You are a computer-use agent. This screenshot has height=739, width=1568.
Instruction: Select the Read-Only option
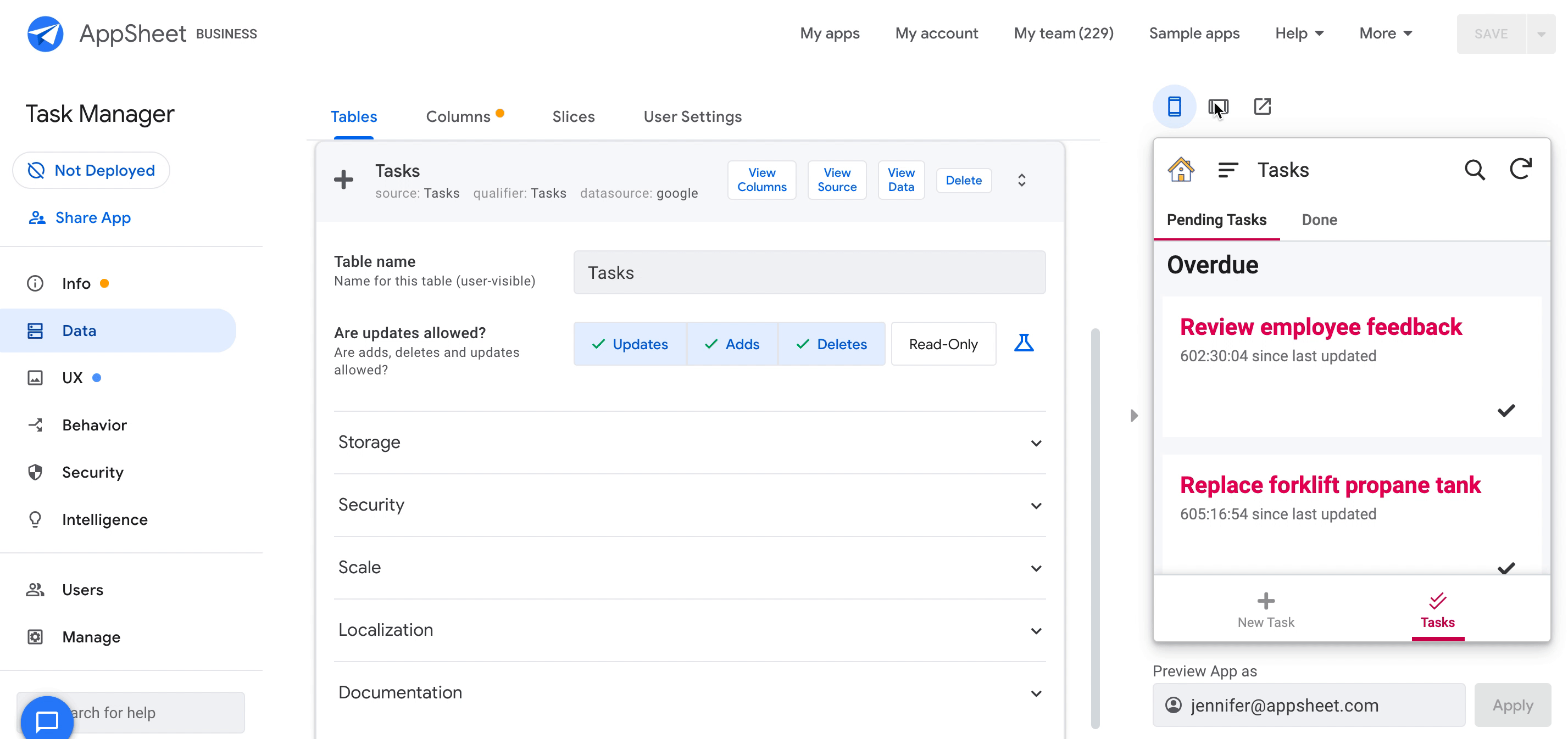pyautogui.click(x=943, y=344)
